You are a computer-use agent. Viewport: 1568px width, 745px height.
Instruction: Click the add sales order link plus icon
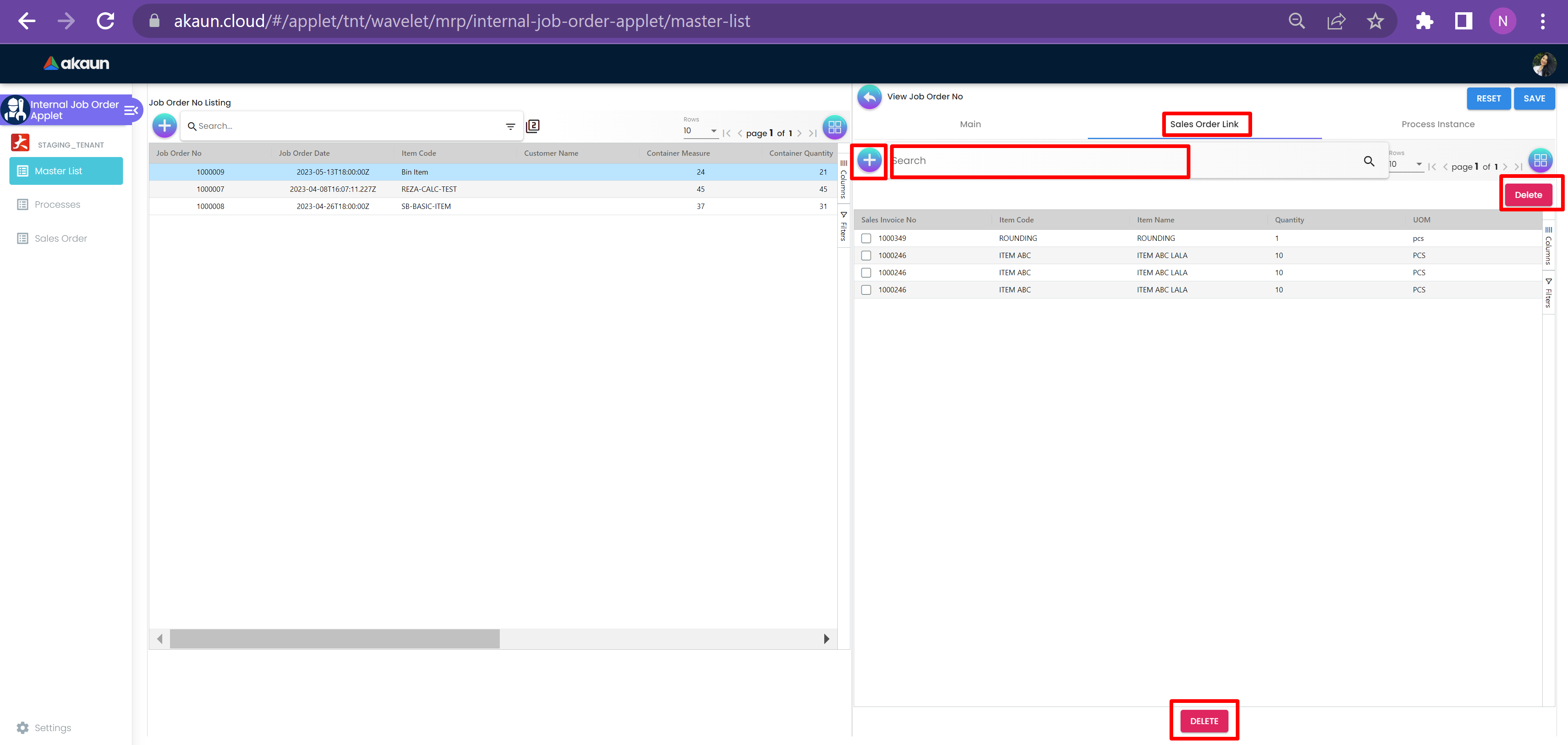tap(869, 160)
